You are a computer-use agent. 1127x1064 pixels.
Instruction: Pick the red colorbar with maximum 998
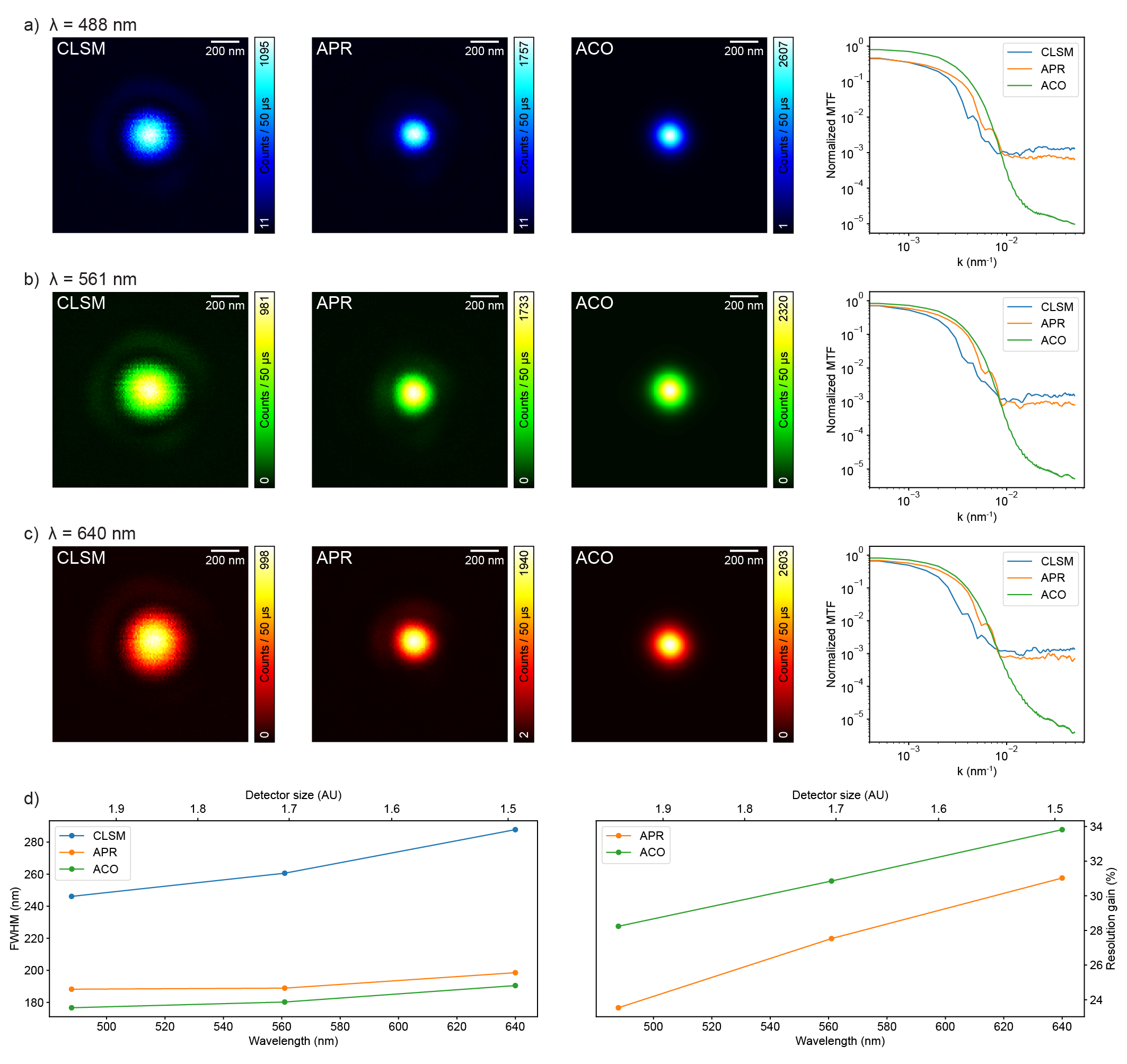(x=265, y=644)
